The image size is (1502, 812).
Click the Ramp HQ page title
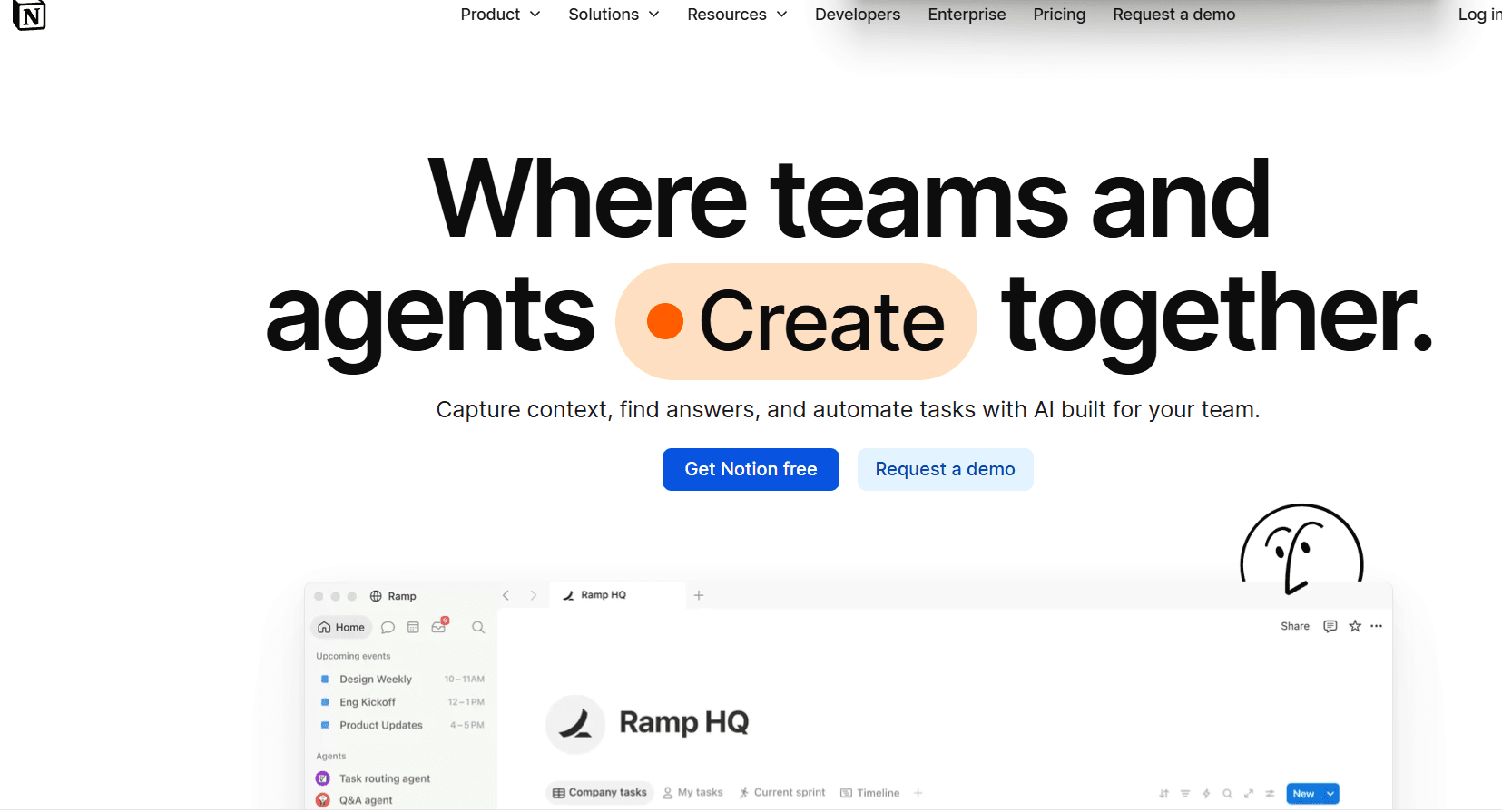683,723
